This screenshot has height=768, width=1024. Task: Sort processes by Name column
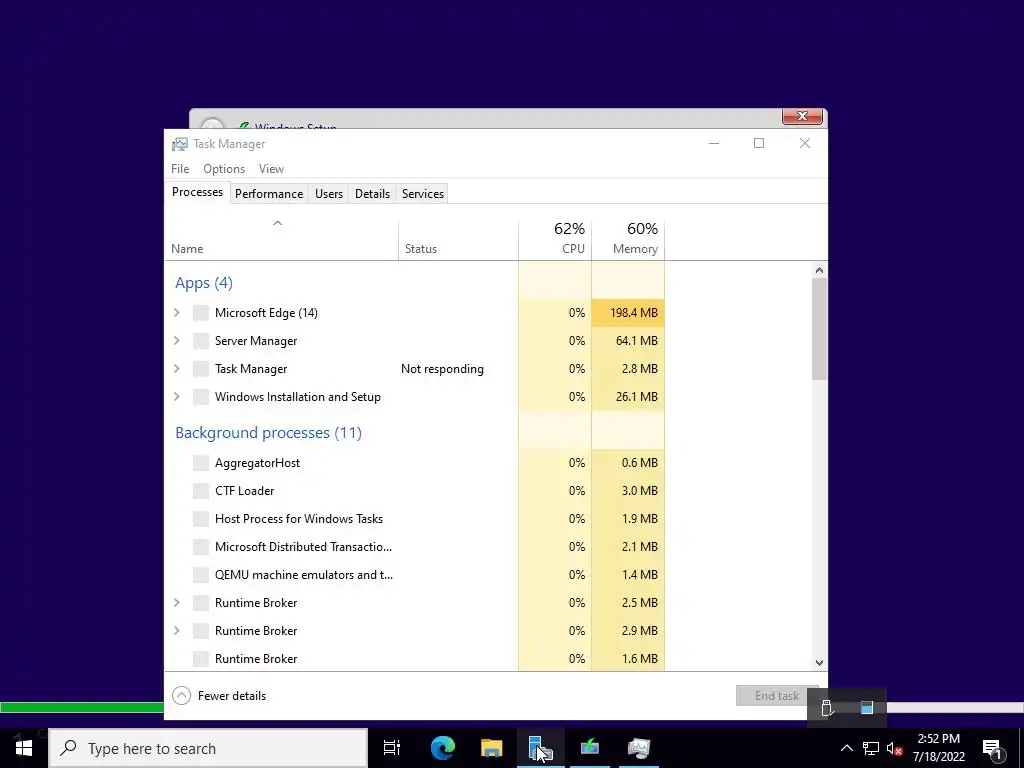[281, 240]
